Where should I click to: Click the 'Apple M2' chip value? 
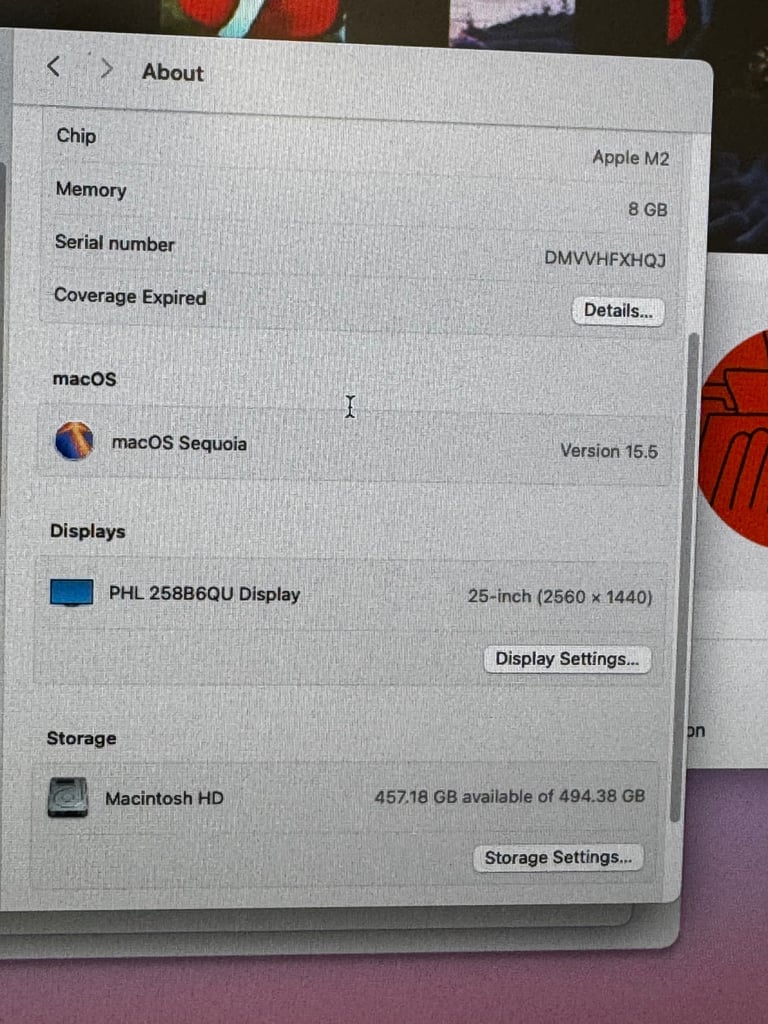[630, 158]
